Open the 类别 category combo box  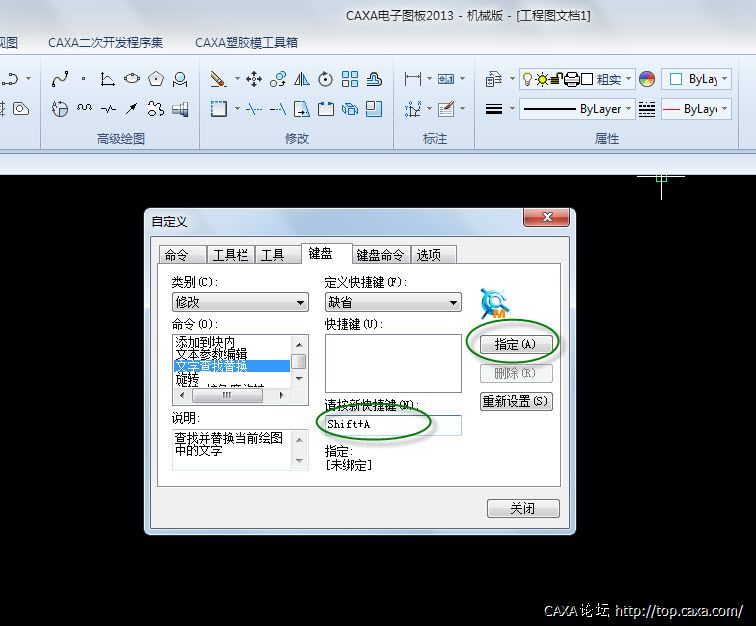pos(240,302)
